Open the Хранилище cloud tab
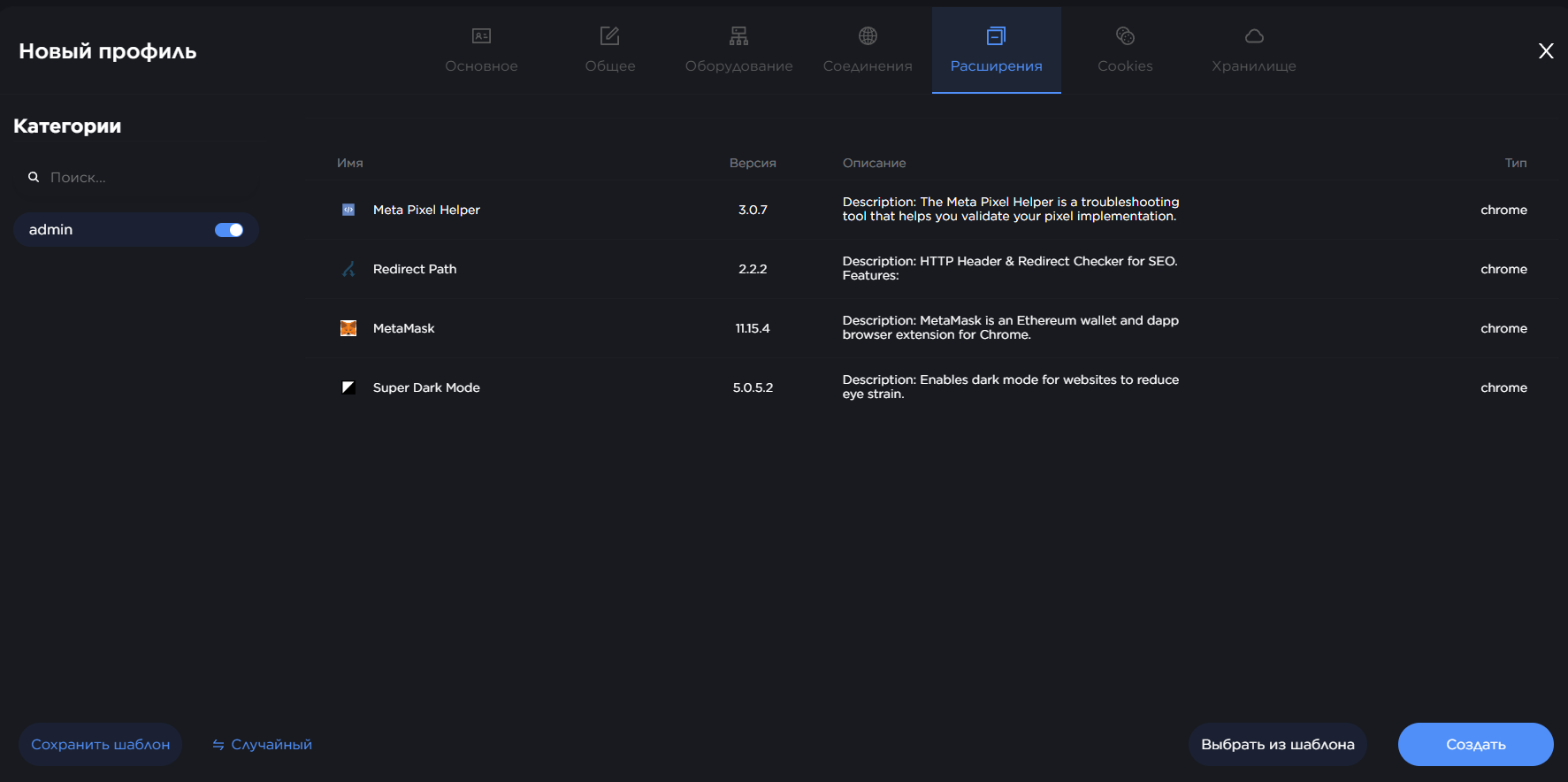The width and height of the screenshot is (1568, 782). pos(1253,50)
